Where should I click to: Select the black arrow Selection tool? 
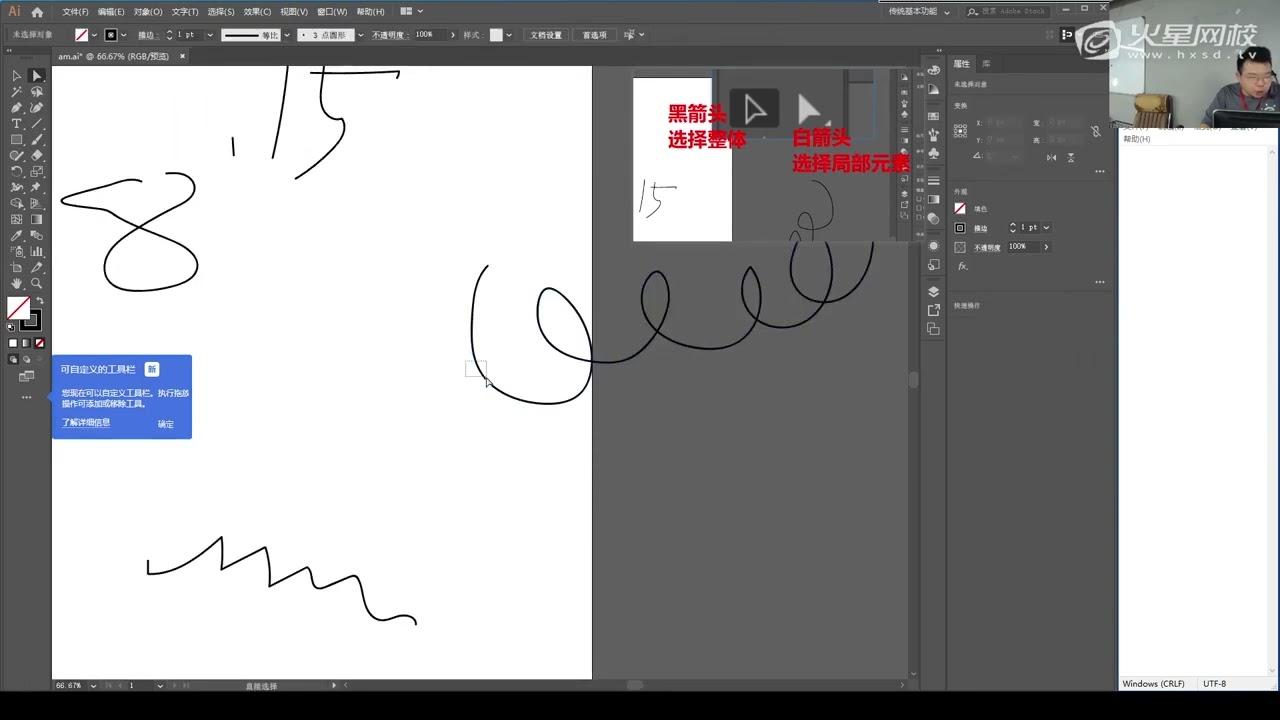tap(17, 76)
